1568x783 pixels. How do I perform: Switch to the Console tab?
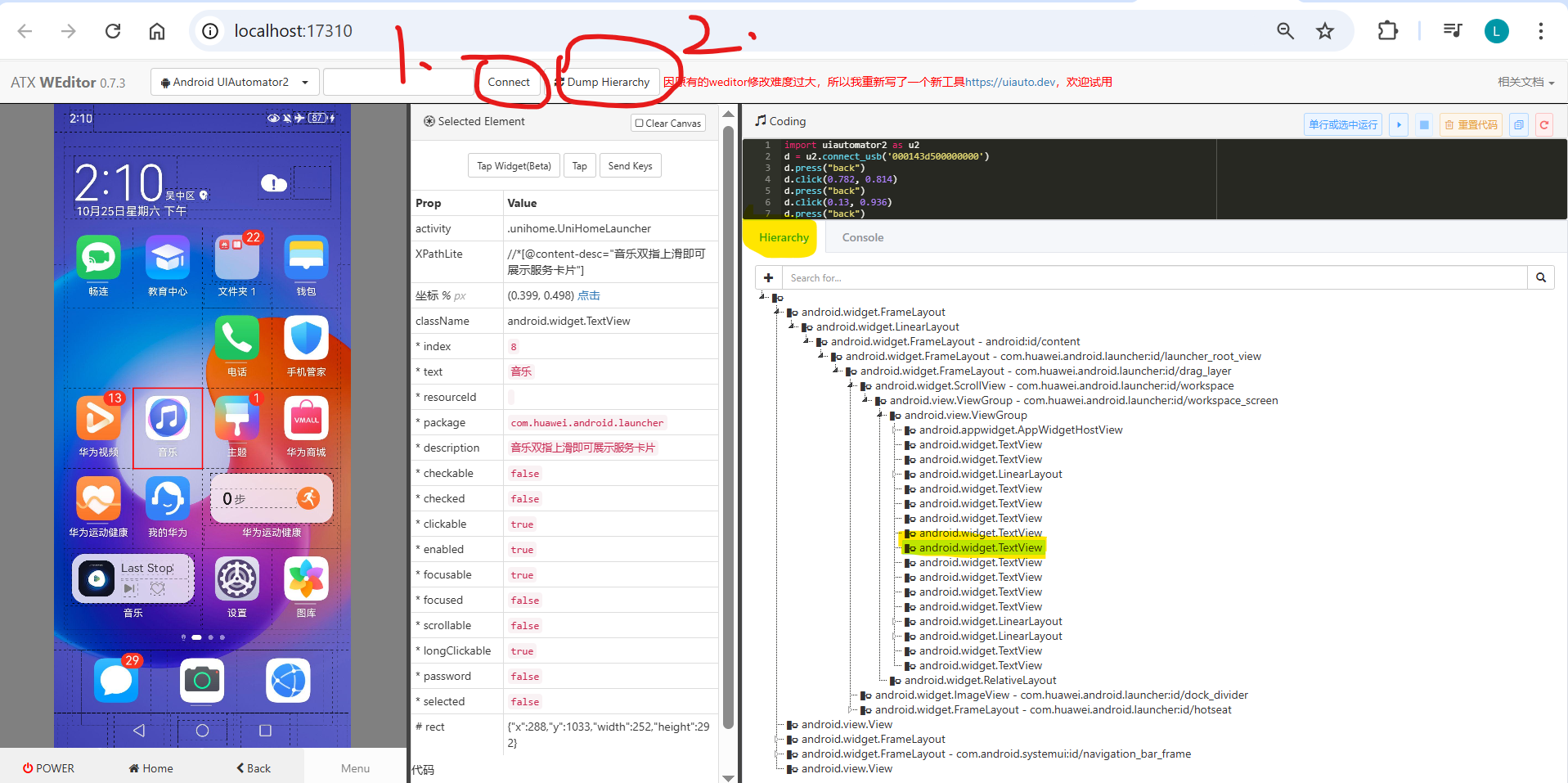(862, 237)
